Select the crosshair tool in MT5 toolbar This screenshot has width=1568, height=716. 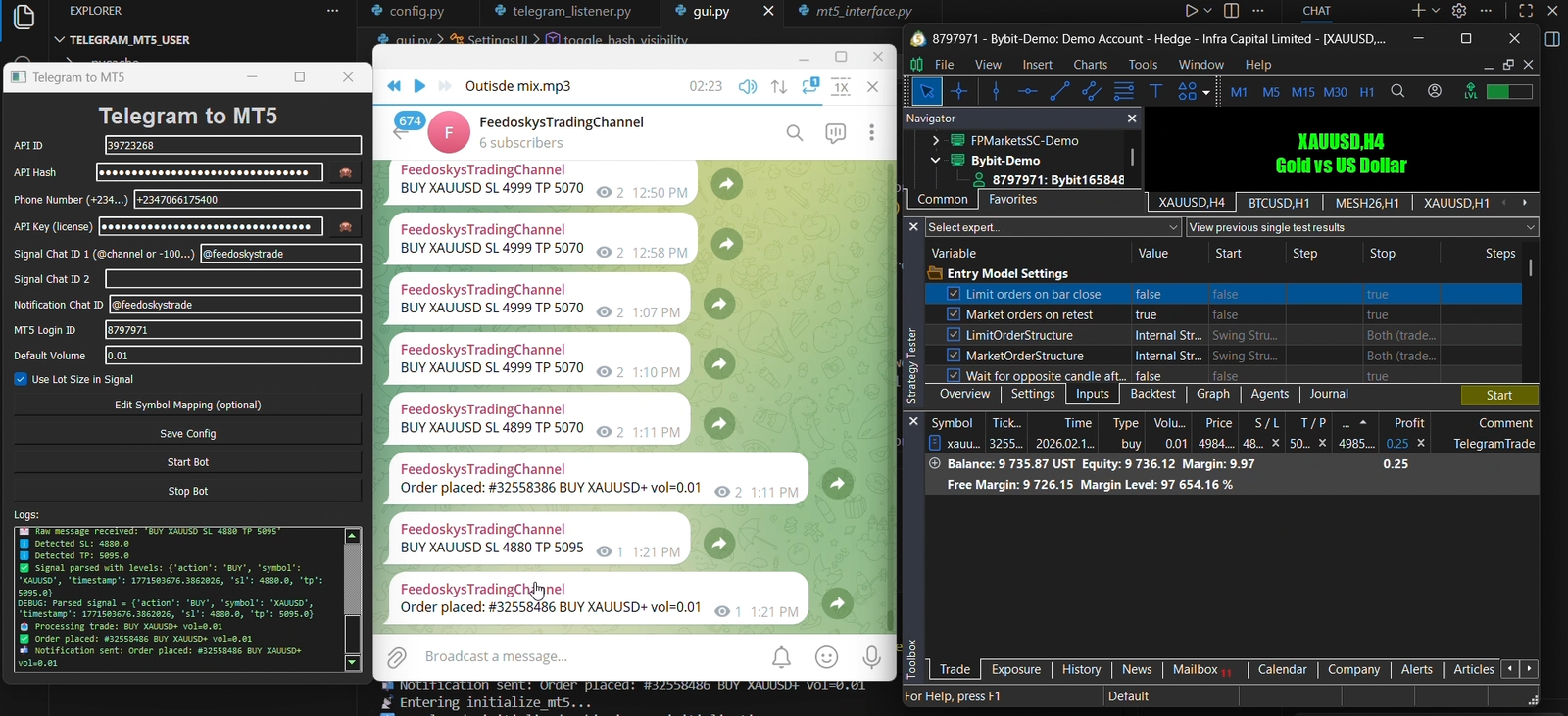click(x=959, y=92)
